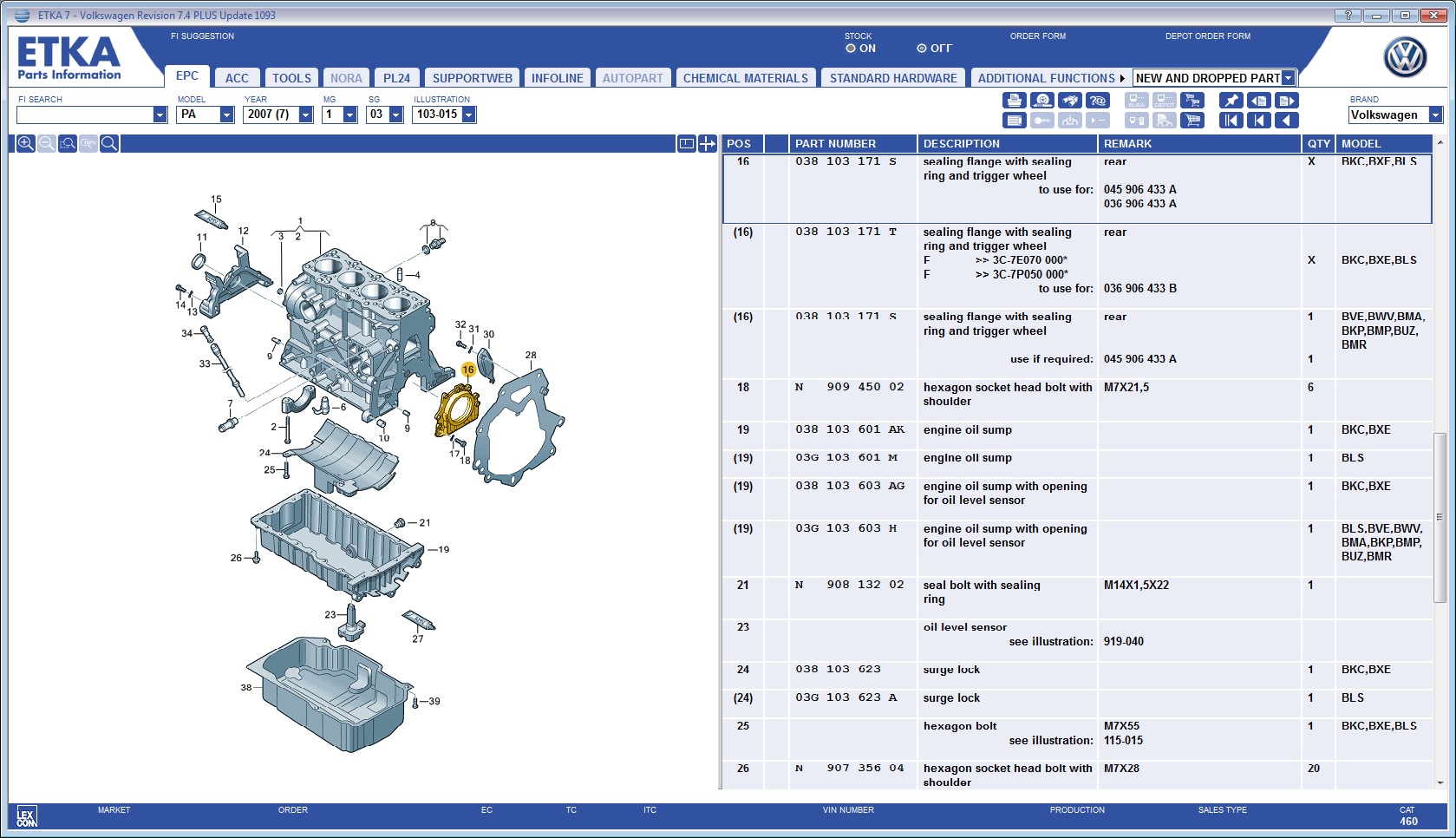Click the crosshair plus icon above illustration
The image size is (1456, 838).
tap(708, 144)
